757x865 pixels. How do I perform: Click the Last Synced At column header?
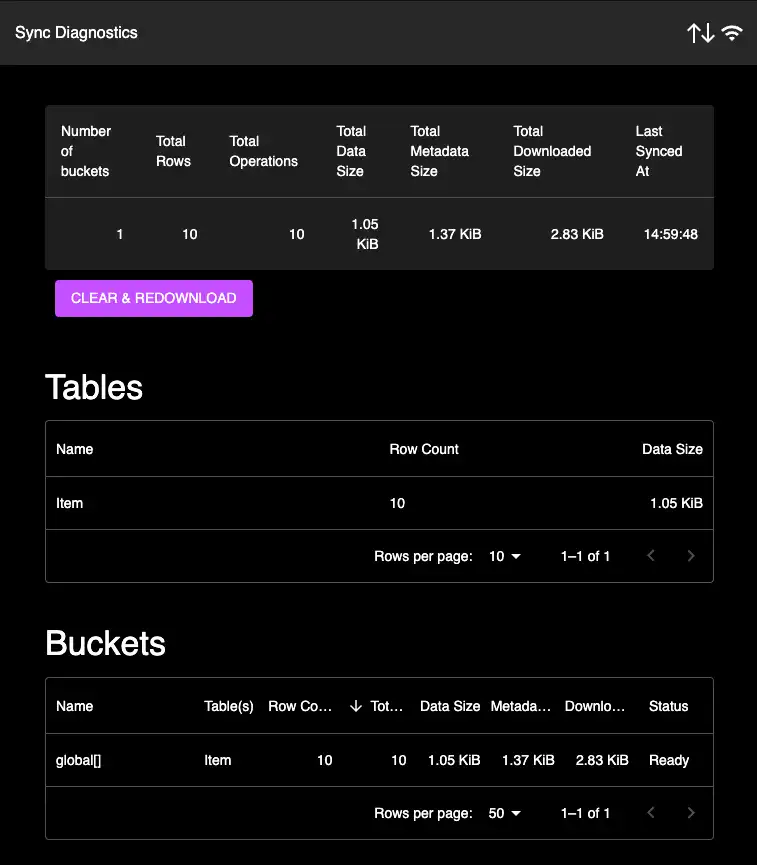(x=659, y=151)
